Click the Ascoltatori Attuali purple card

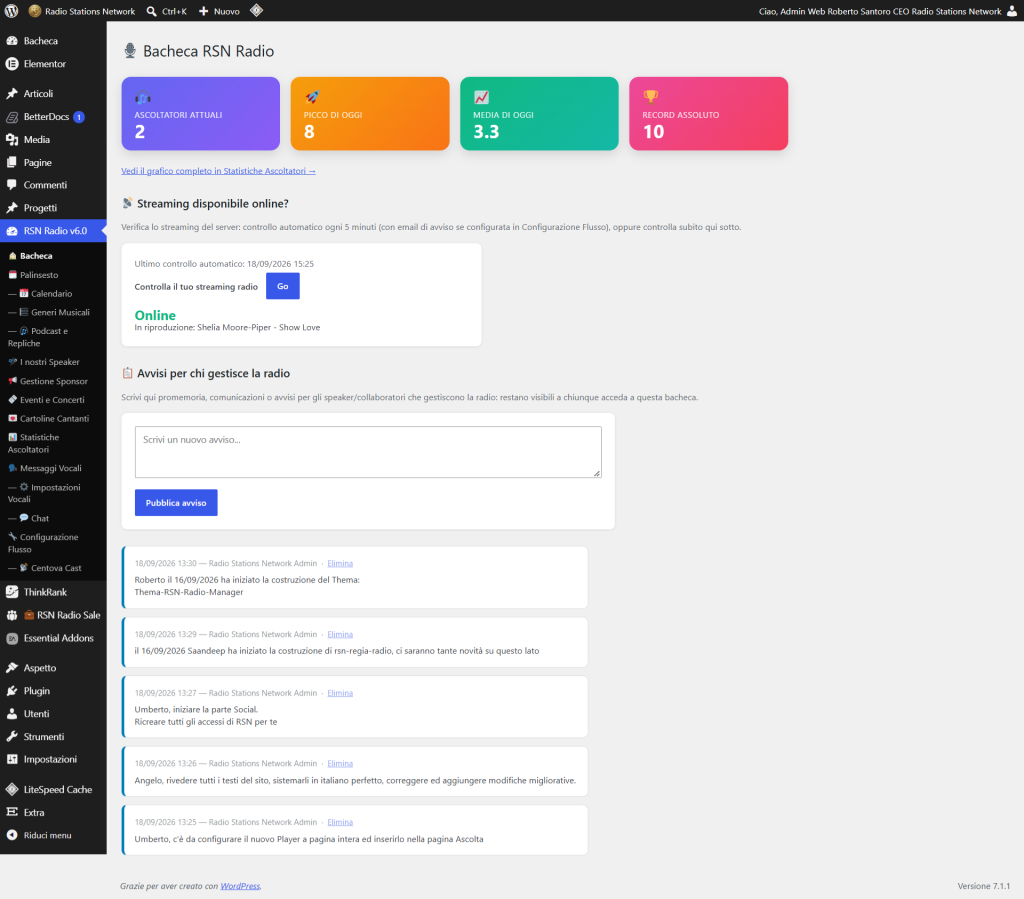tap(200, 114)
